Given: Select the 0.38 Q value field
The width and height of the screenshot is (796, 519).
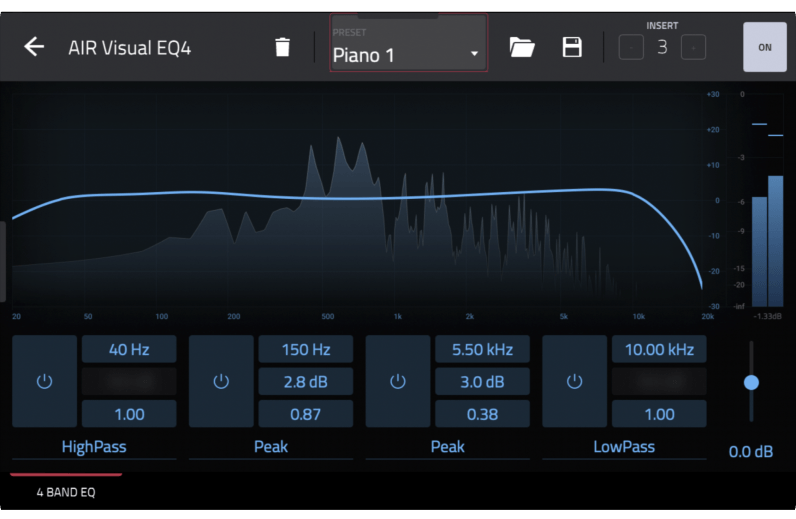Looking at the screenshot, I should pos(482,414).
